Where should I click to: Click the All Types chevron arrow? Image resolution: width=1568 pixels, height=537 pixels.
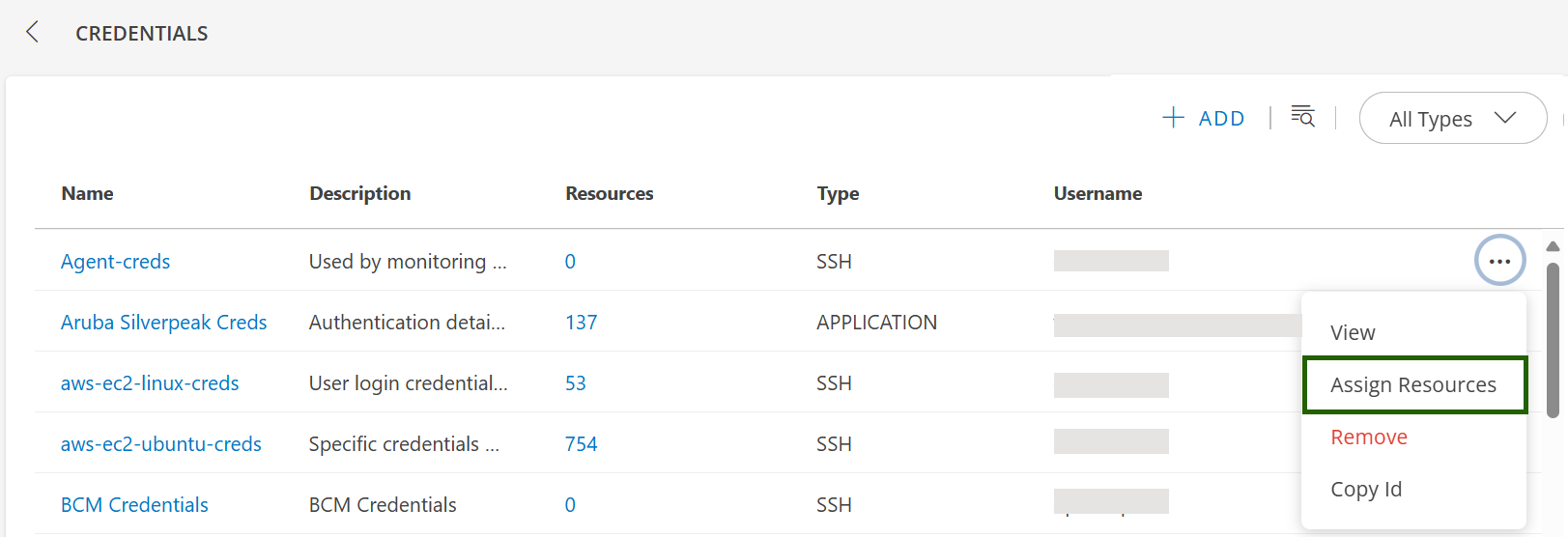tap(1504, 118)
